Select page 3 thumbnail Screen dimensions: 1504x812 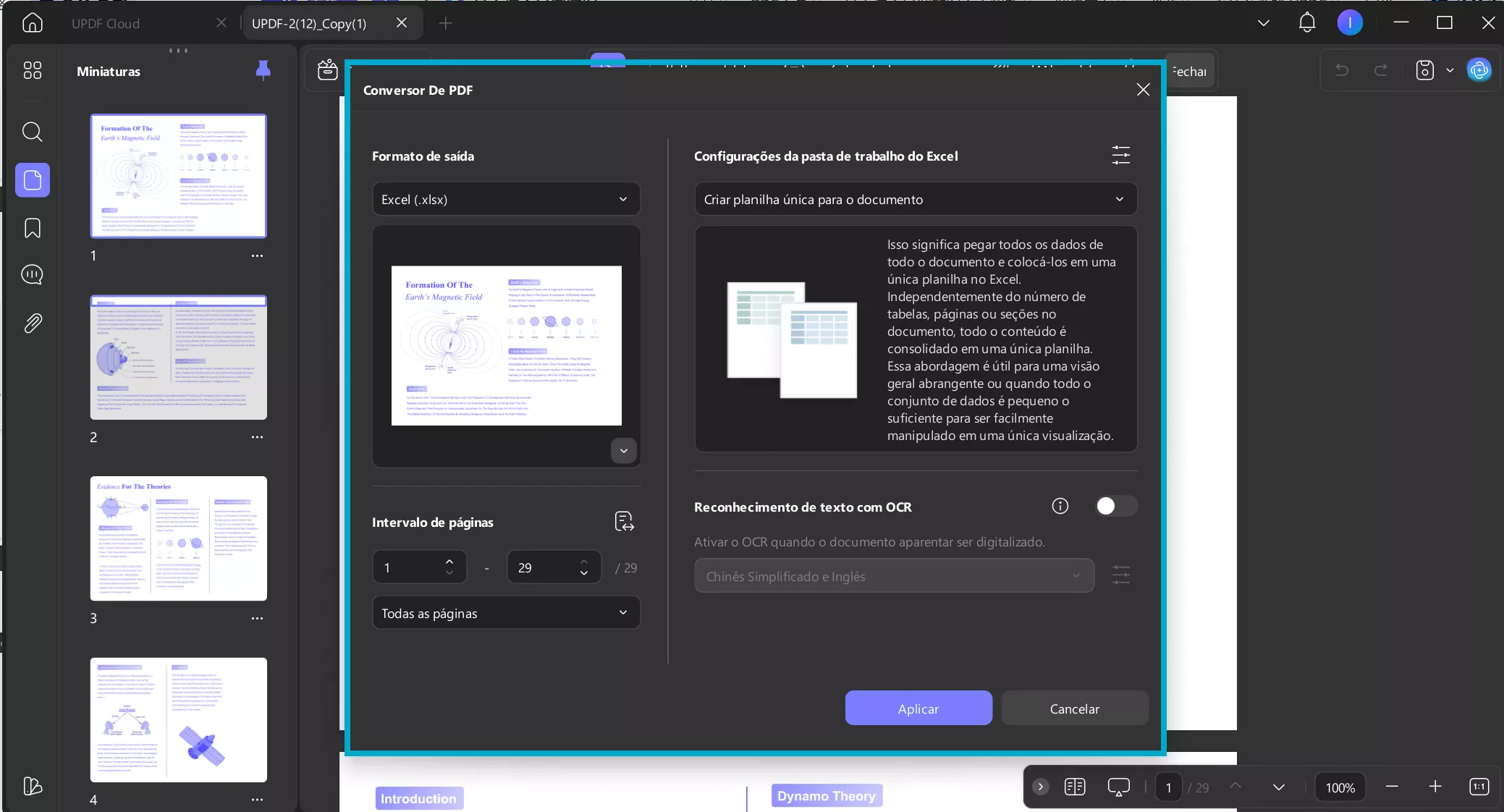178,538
